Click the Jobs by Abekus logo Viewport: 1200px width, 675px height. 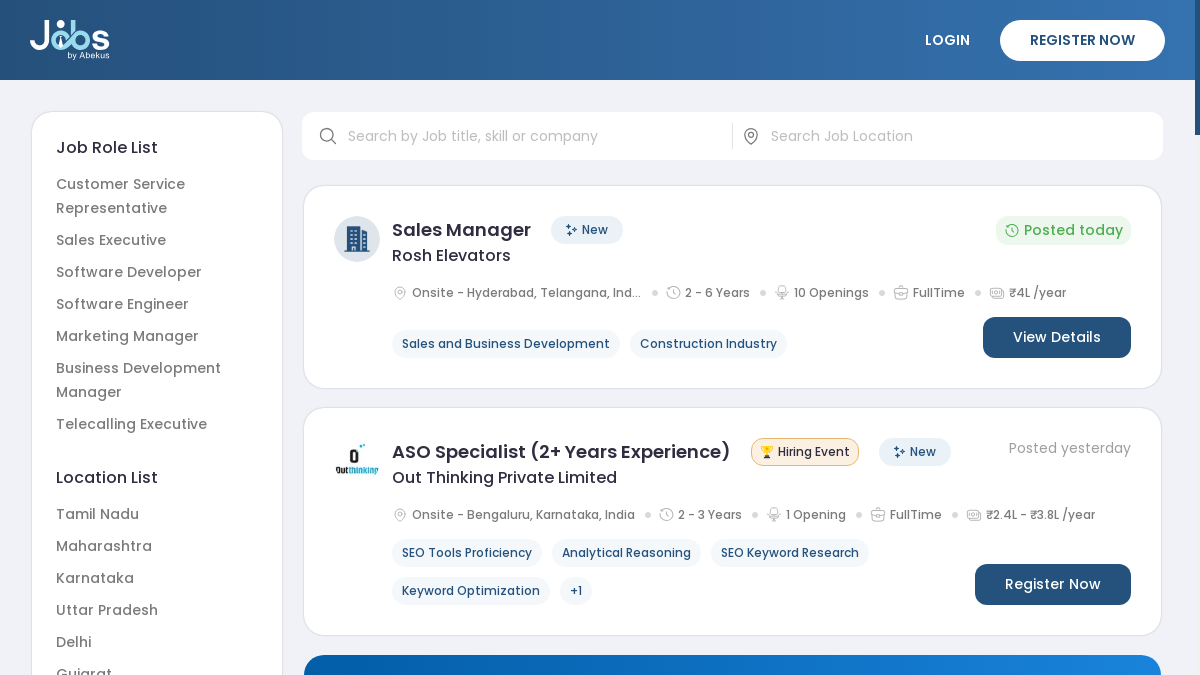click(x=69, y=40)
